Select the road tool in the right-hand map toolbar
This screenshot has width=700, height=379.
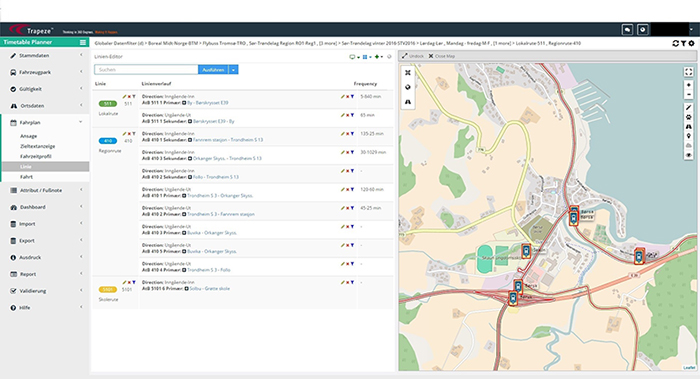coord(688,127)
